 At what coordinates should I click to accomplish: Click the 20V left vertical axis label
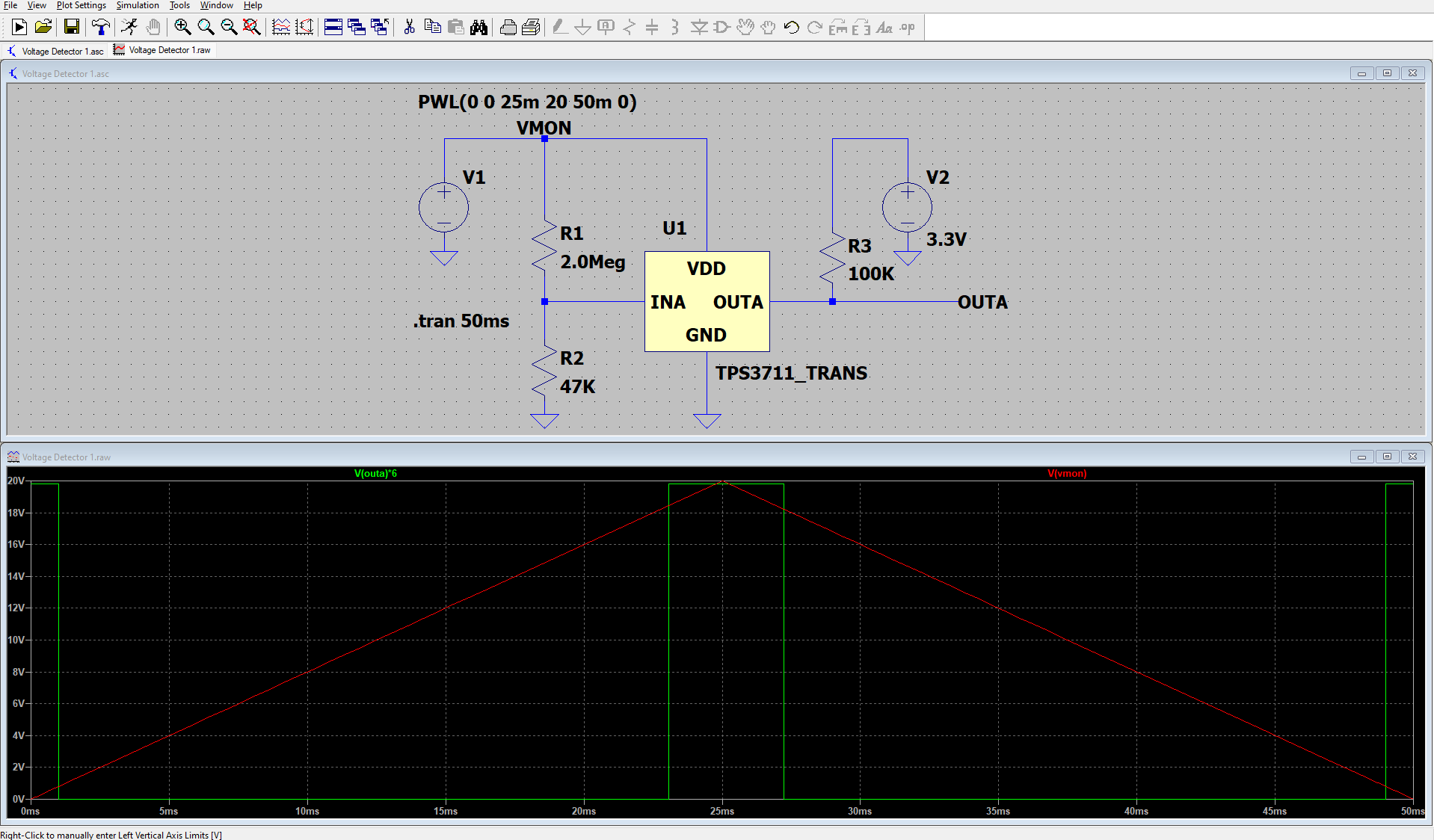tap(16, 481)
